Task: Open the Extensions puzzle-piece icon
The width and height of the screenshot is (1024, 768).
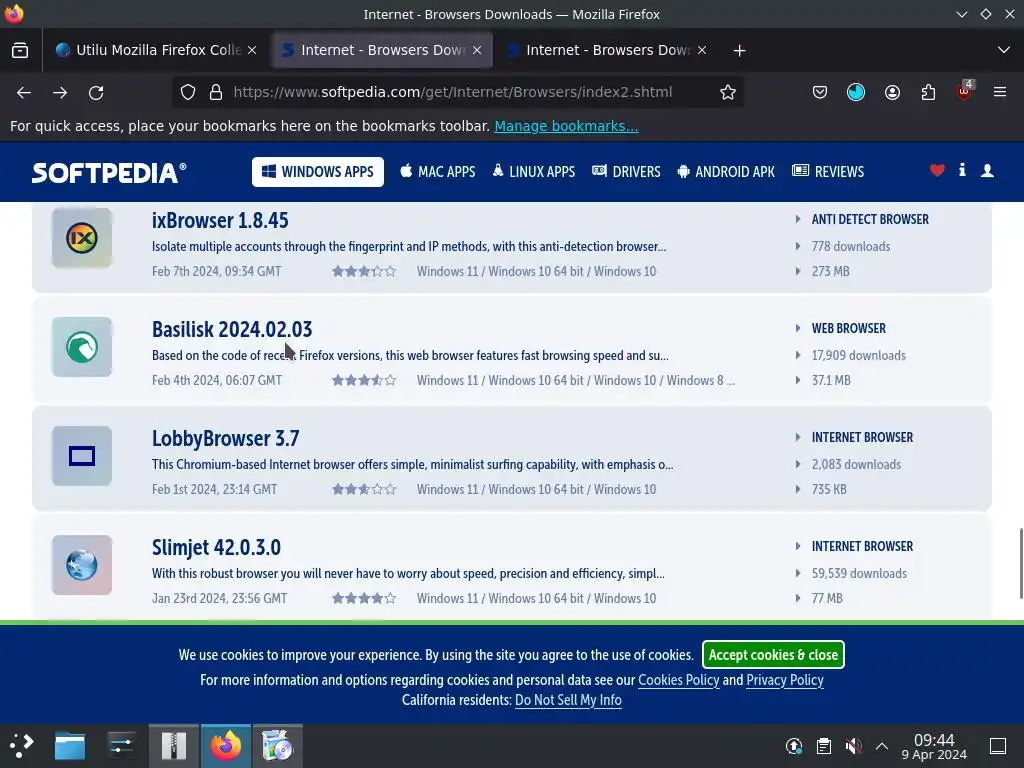Action: (x=928, y=93)
